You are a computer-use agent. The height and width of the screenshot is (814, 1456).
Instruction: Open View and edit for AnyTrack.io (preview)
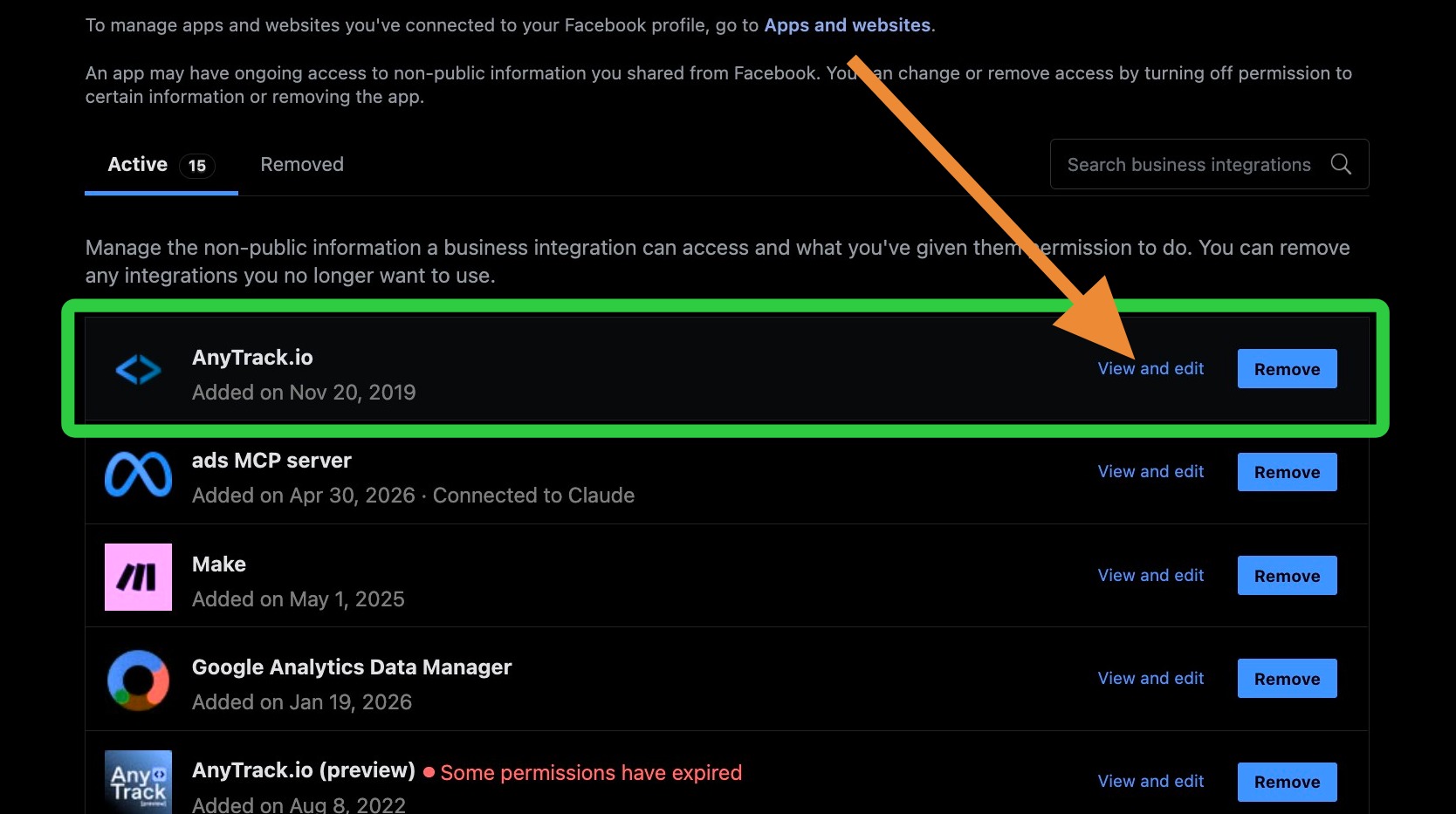click(x=1150, y=781)
